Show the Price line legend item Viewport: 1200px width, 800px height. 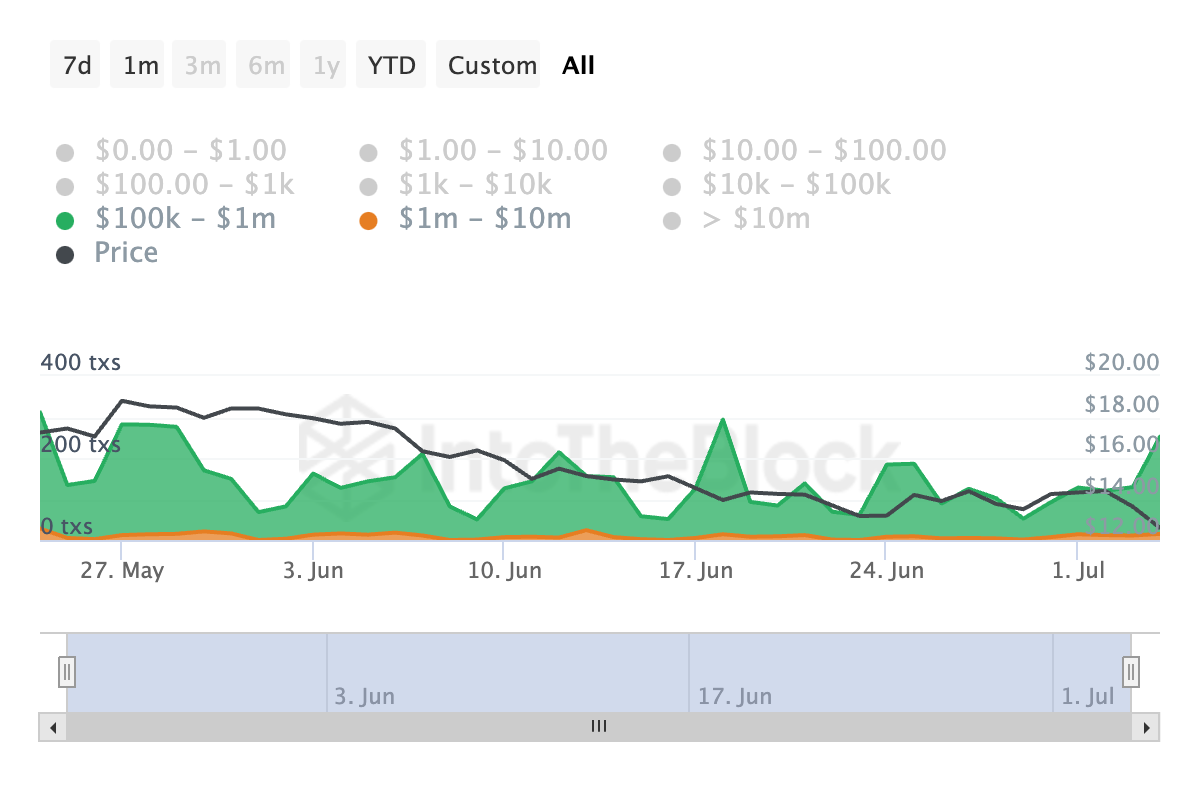click(x=126, y=252)
